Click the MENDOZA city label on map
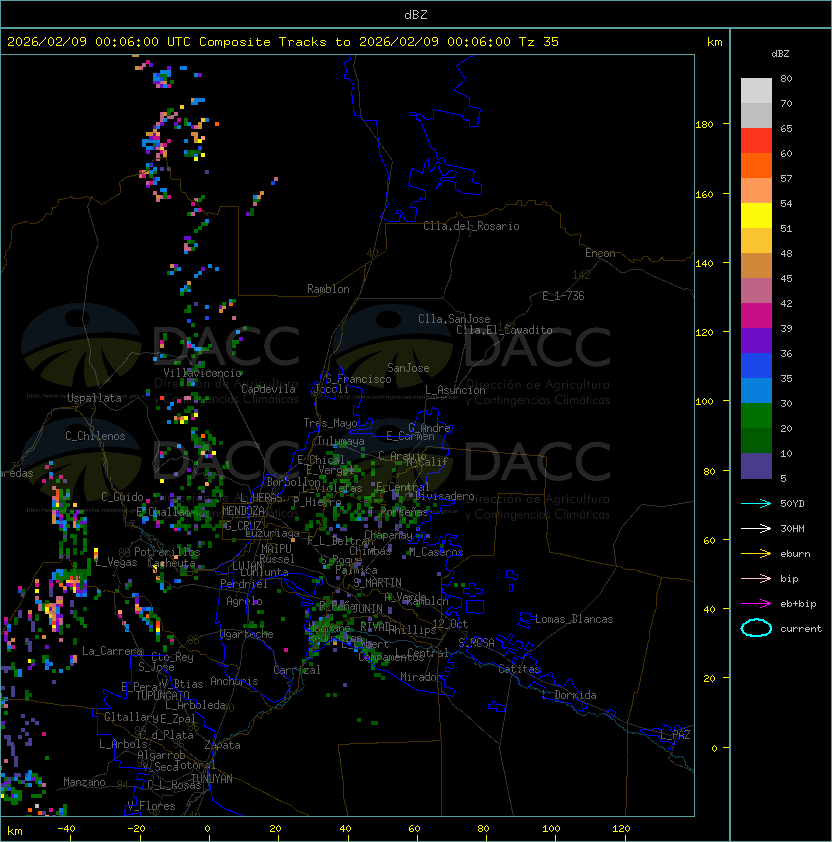Viewport: 832px width, 842px height. 244,511
